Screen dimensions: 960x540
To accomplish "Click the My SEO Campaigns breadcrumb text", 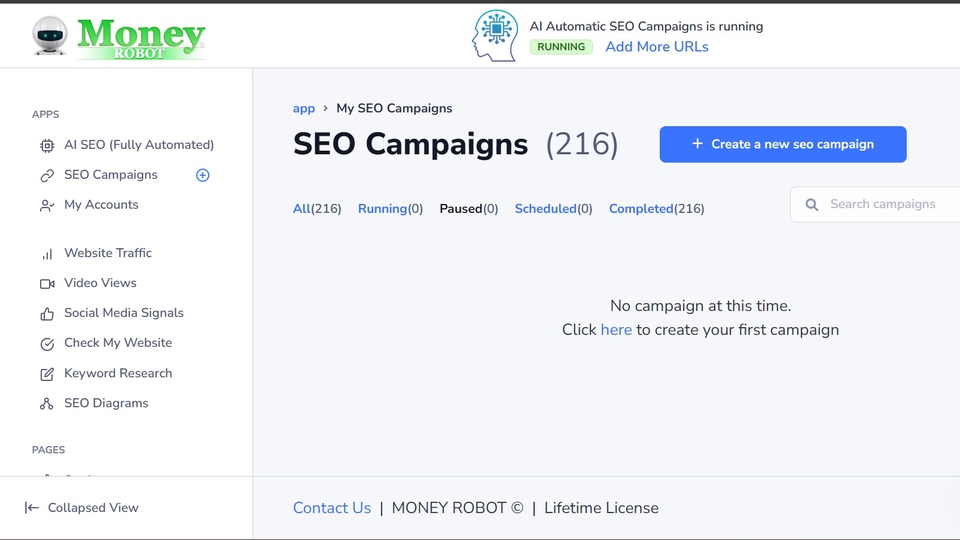I will coord(394,108).
